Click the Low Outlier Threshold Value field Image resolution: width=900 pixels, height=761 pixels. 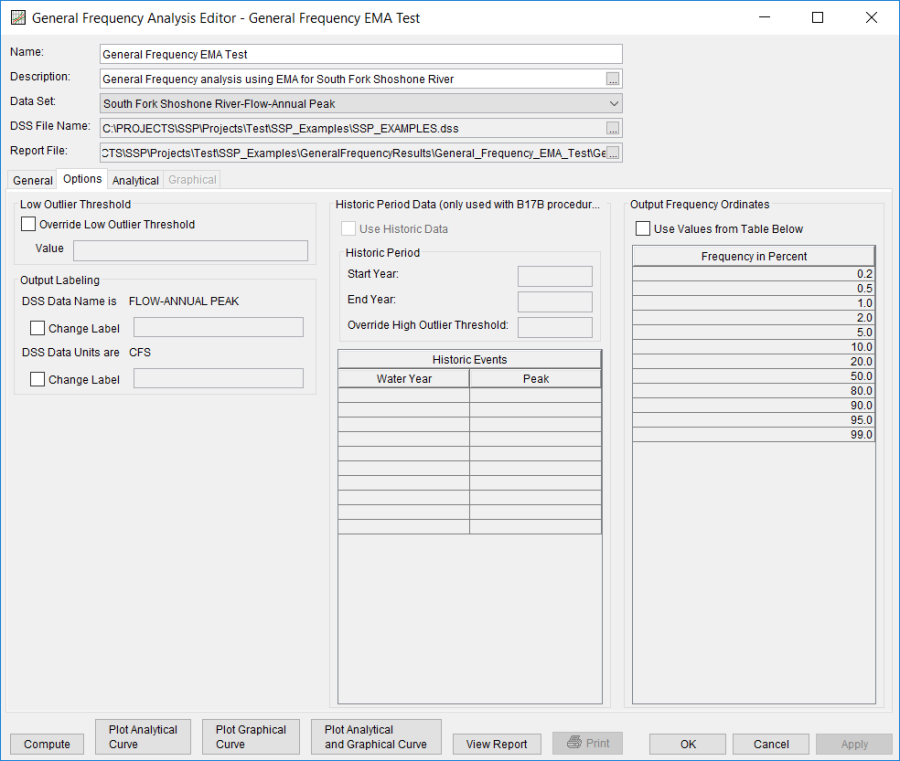point(191,251)
